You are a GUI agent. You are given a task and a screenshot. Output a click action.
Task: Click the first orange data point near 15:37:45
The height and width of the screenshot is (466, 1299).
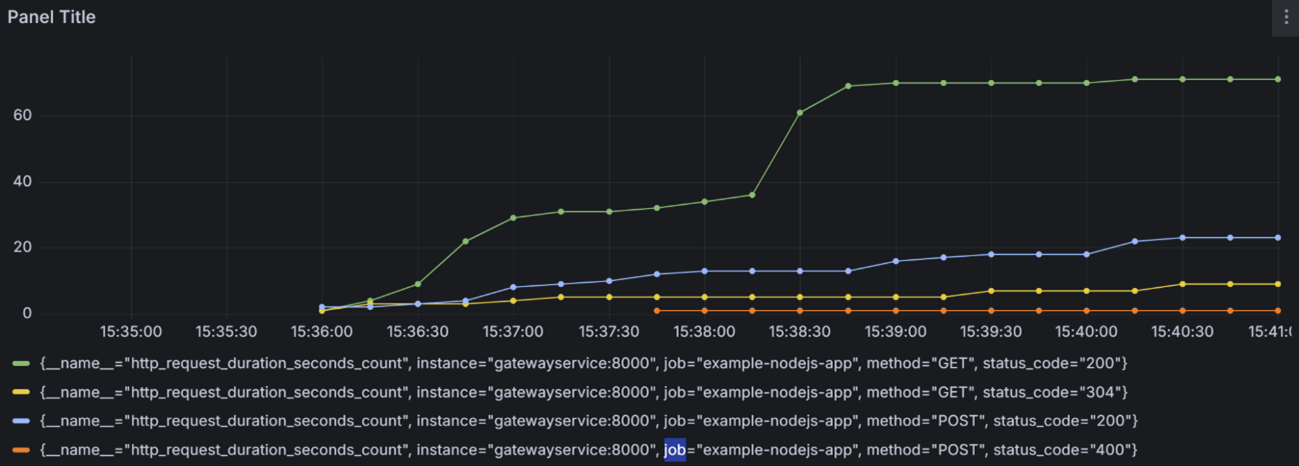(657, 311)
